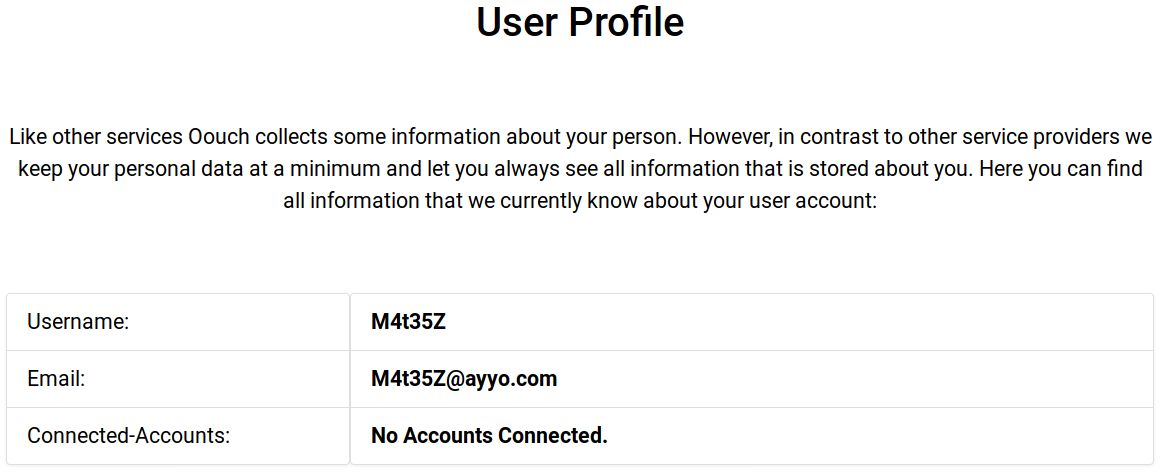
Task: Click the "No Accounts Connected." text
Action: pos(489,436)
